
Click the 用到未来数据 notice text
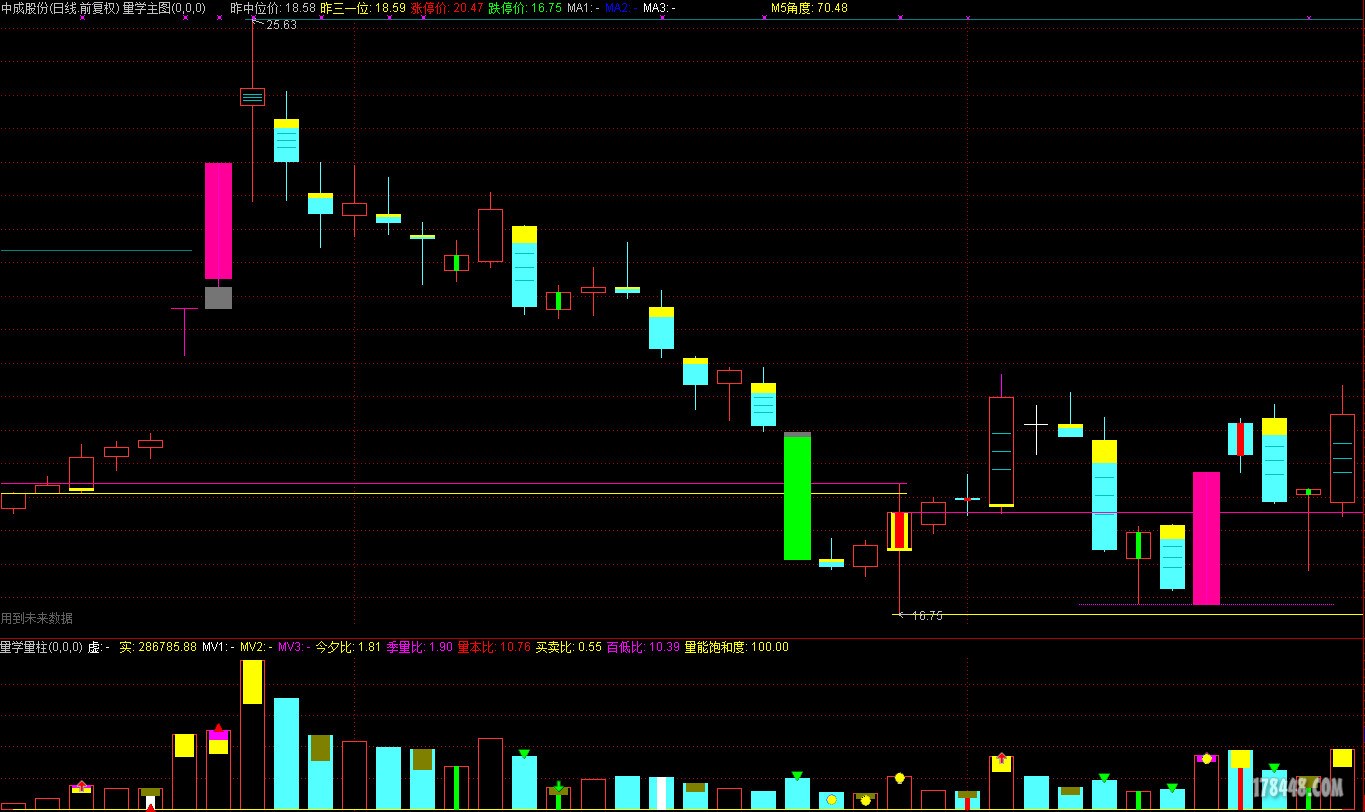click(x=36, y=619)
